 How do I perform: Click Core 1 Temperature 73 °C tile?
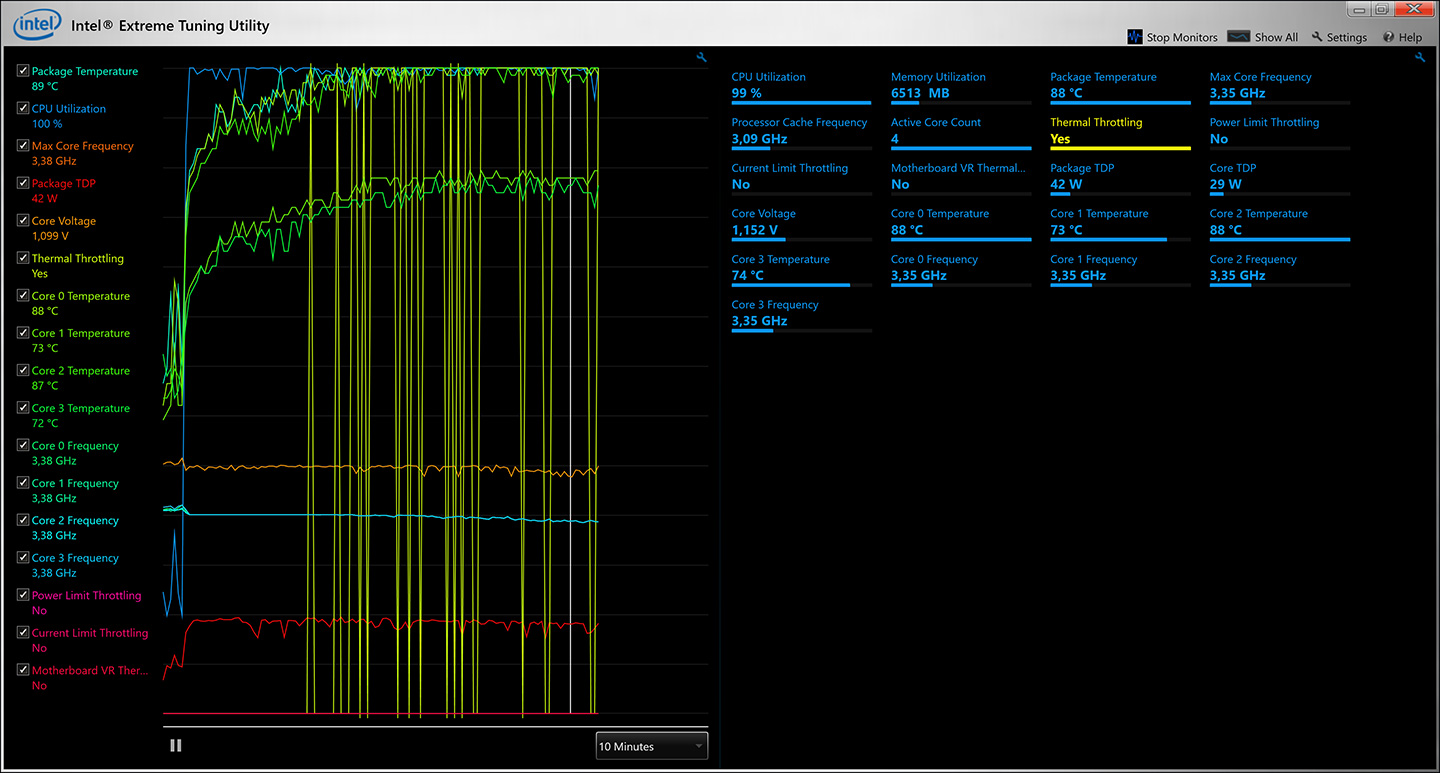1120,224
